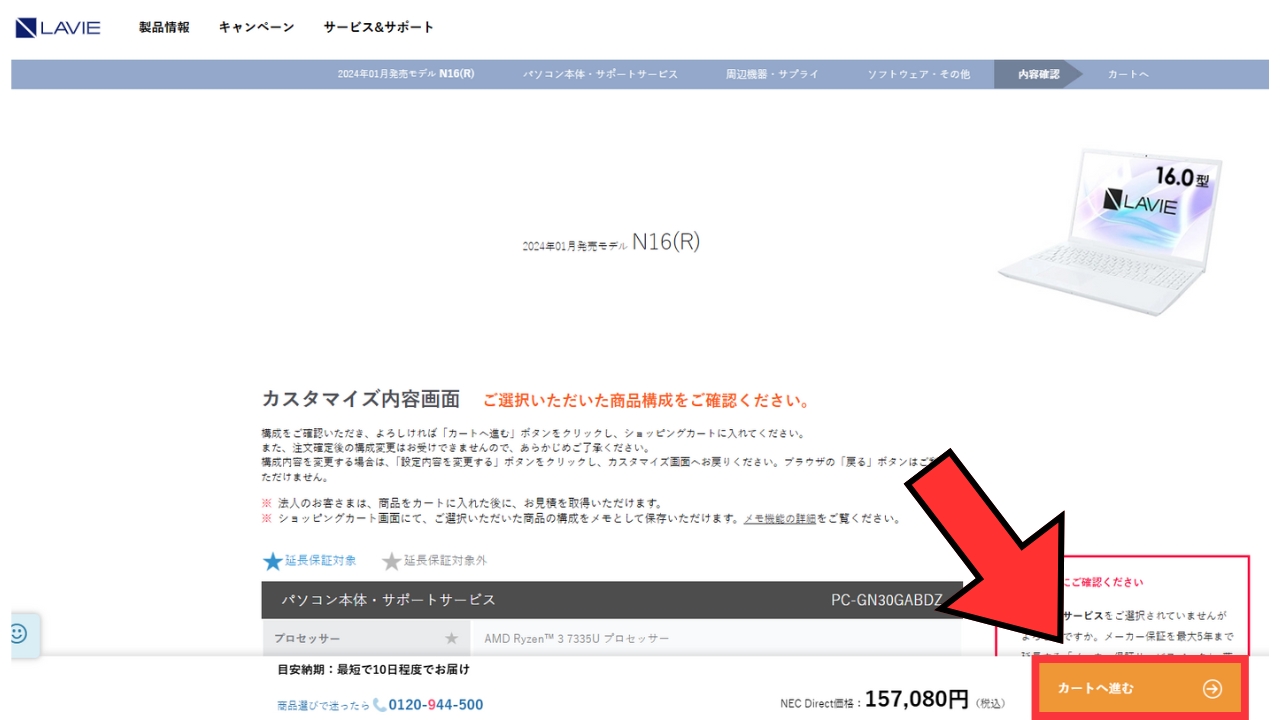The width and height of the screenshot is (1280, 720).
Task: Click the gray star beside プロセッサー
Action: pyautogui.click(x=451, y=638)
